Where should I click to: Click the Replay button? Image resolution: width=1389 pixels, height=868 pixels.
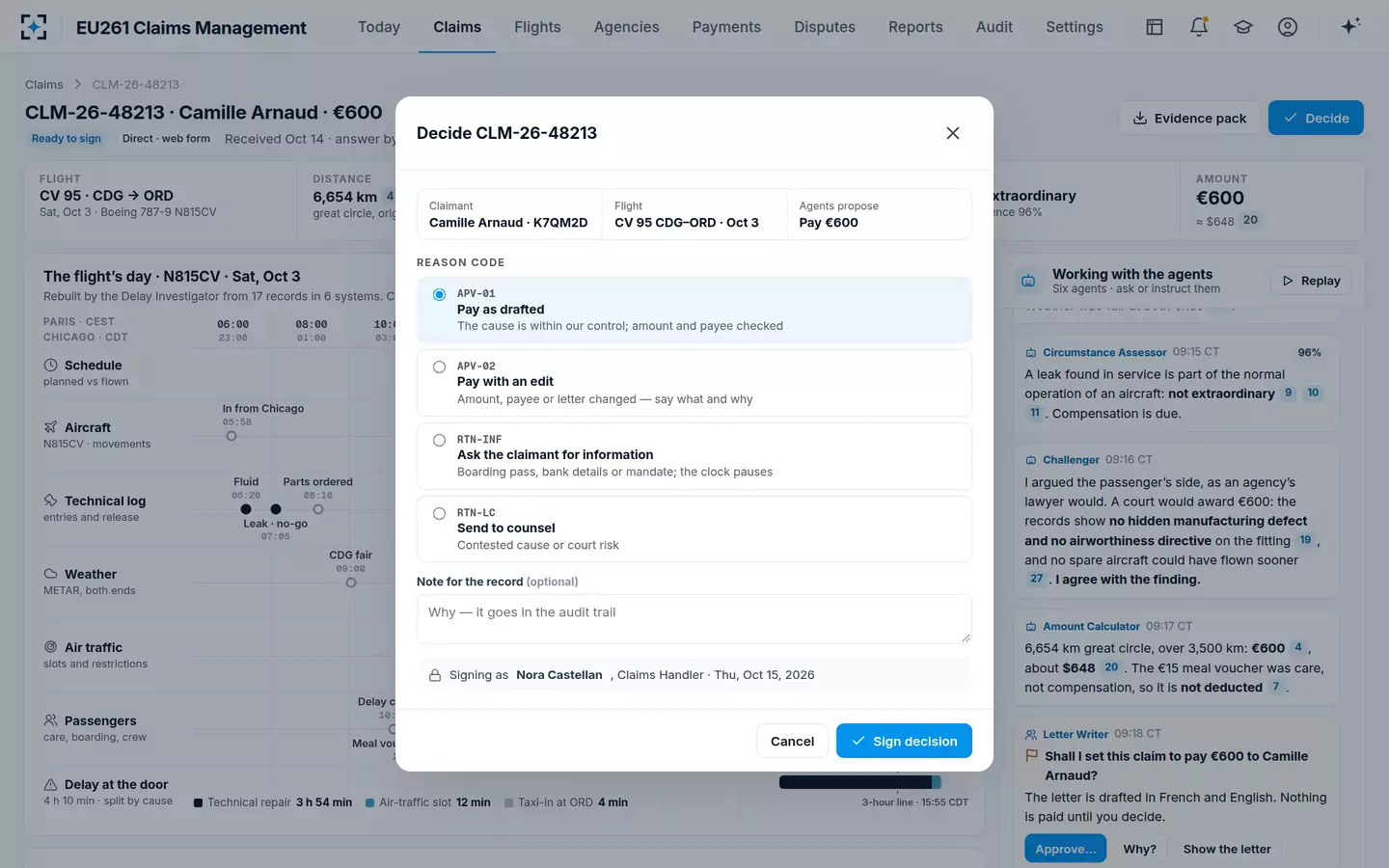[1312, 281]
